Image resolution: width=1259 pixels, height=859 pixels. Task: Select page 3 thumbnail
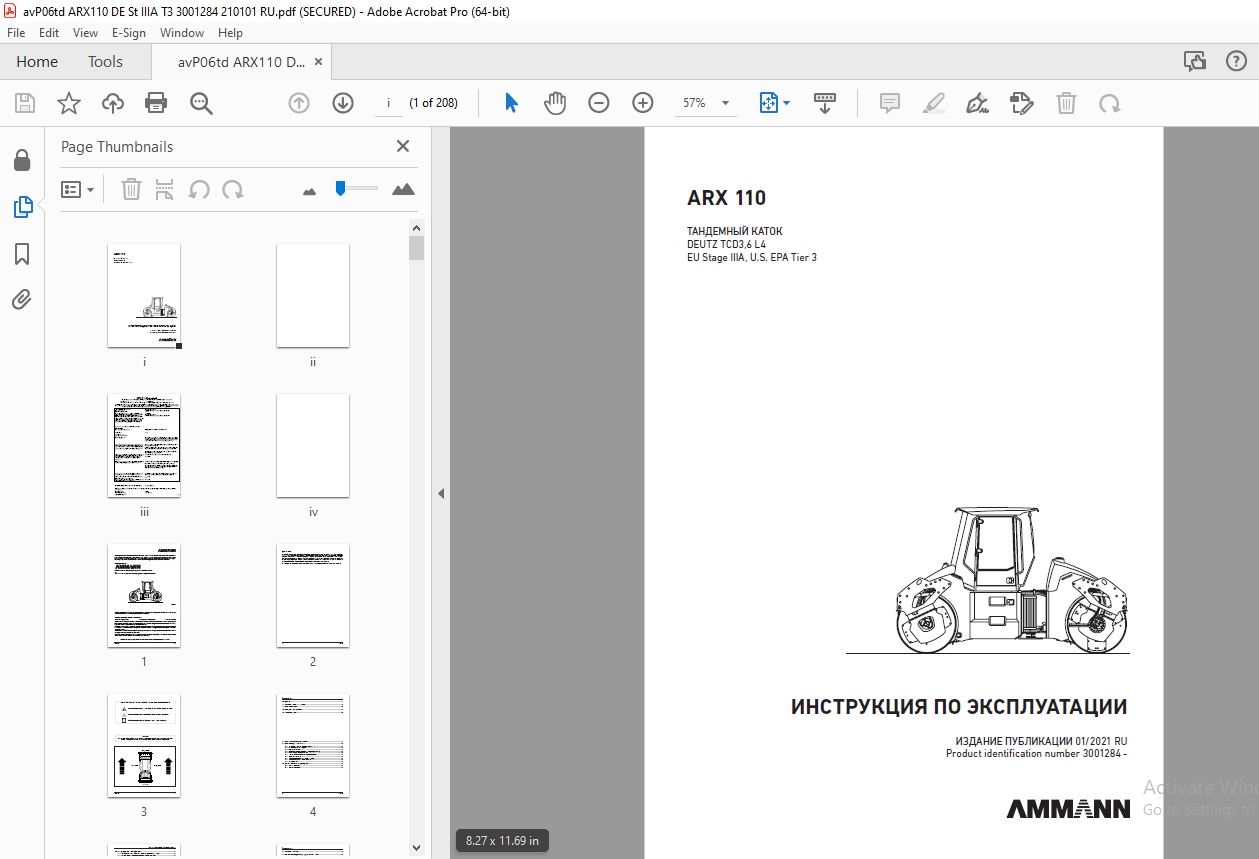[x=144, y=746]
